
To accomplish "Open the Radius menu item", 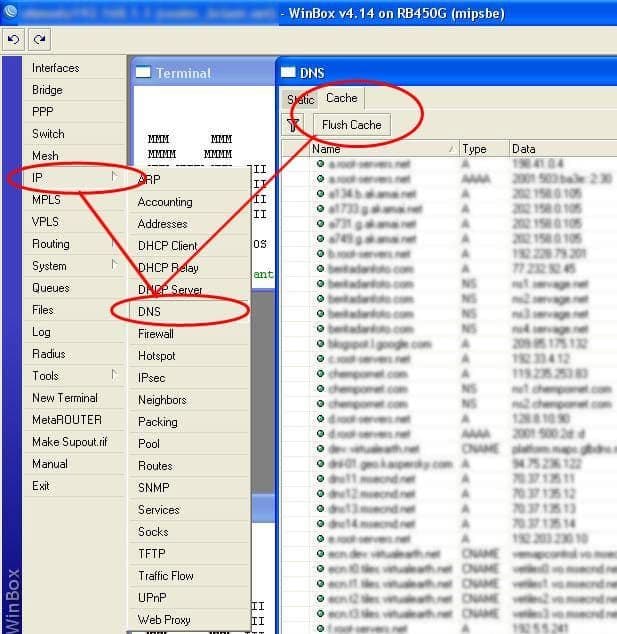I will coord(74,354).
